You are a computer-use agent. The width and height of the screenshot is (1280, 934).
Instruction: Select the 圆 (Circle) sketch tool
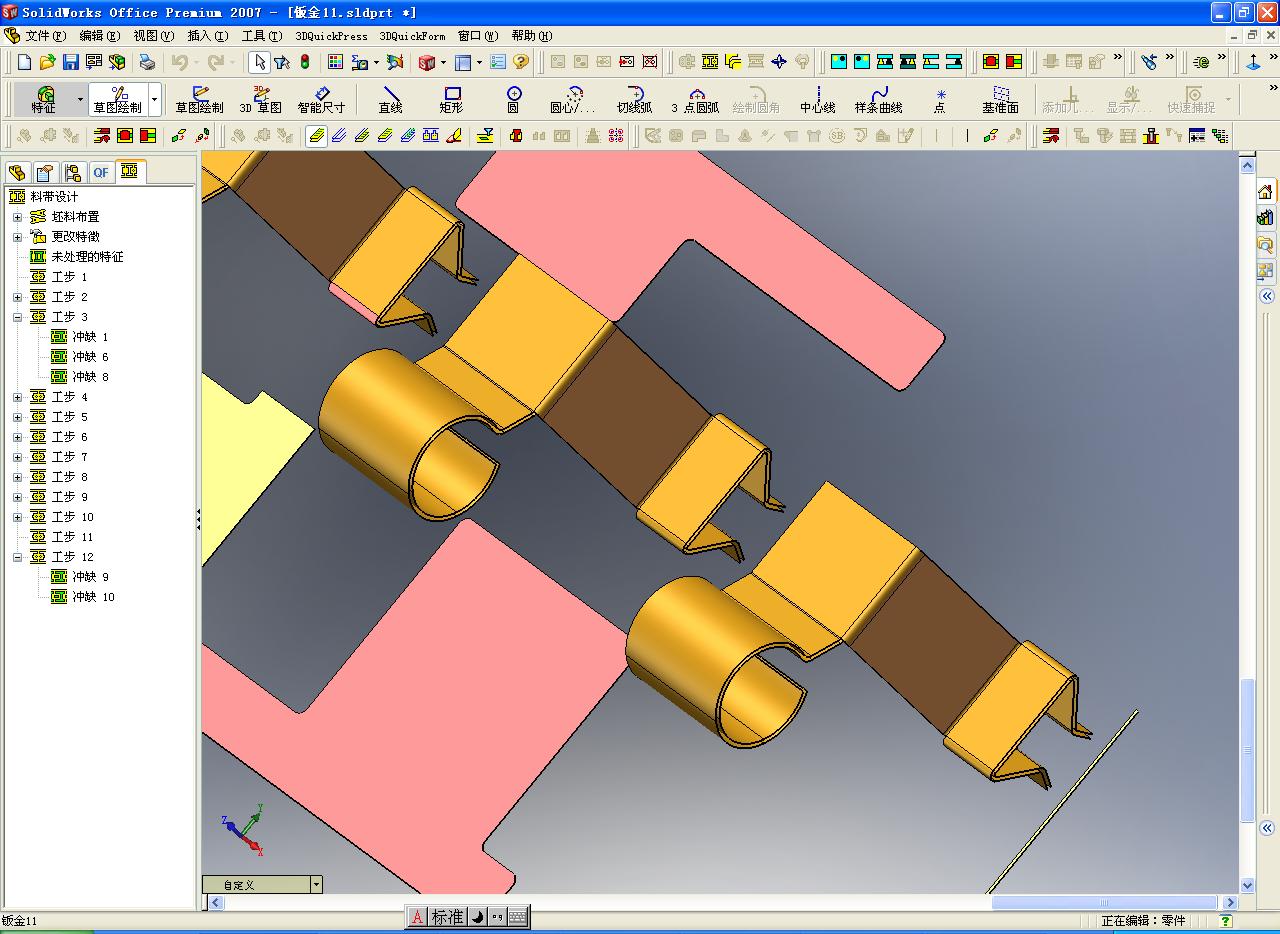point(513,100)
